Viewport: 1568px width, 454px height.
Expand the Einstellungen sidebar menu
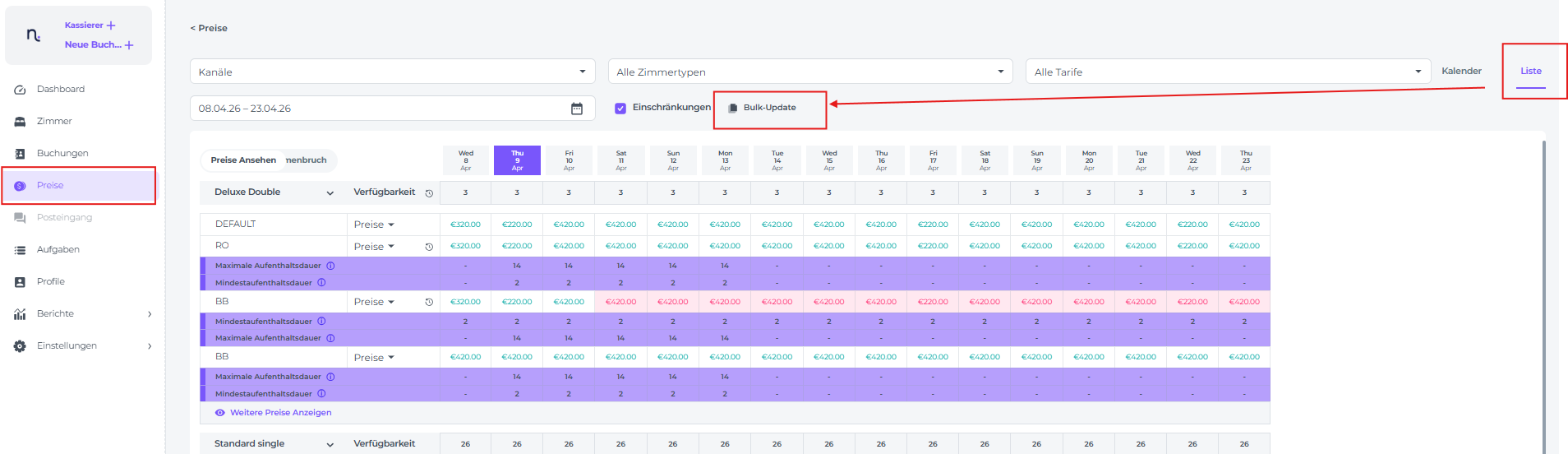point(149,346)
